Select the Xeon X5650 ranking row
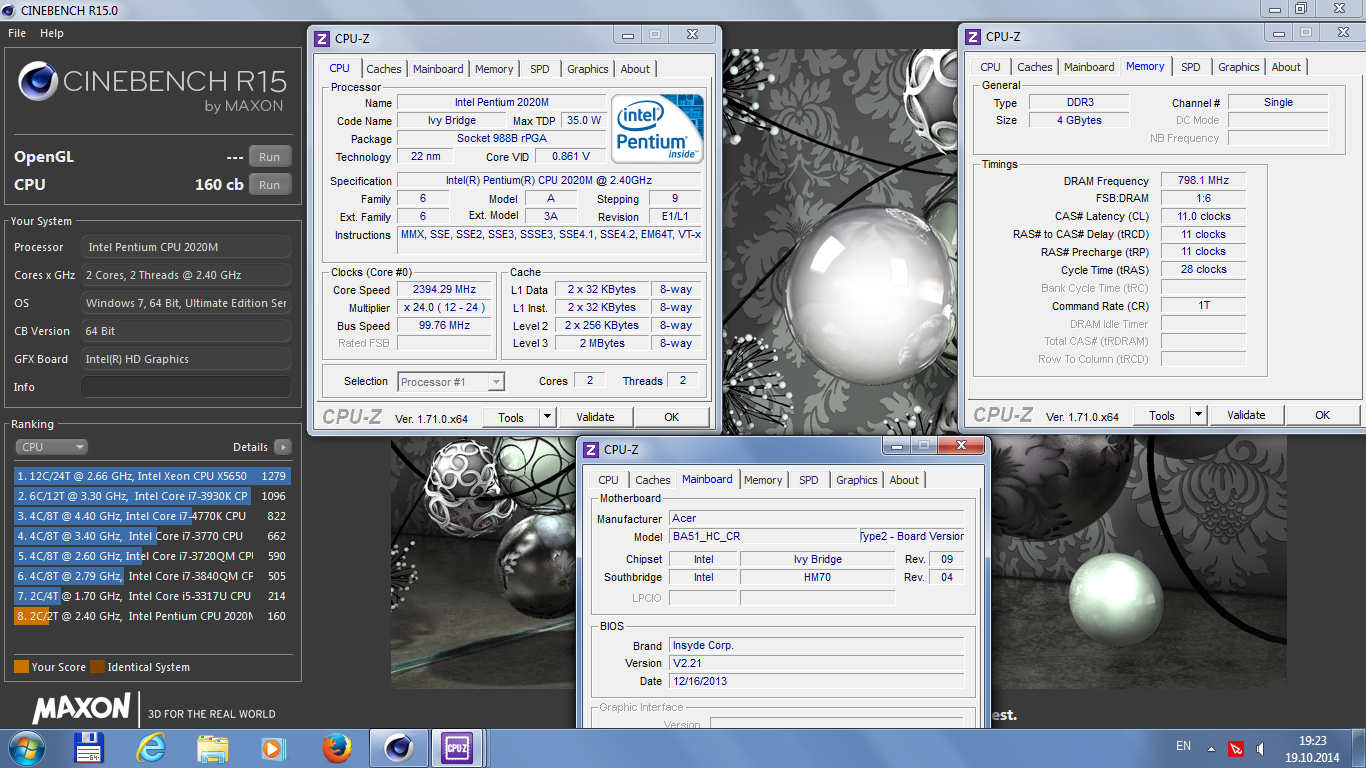This screenshot has width=1366, height=768. click(151, 476)
